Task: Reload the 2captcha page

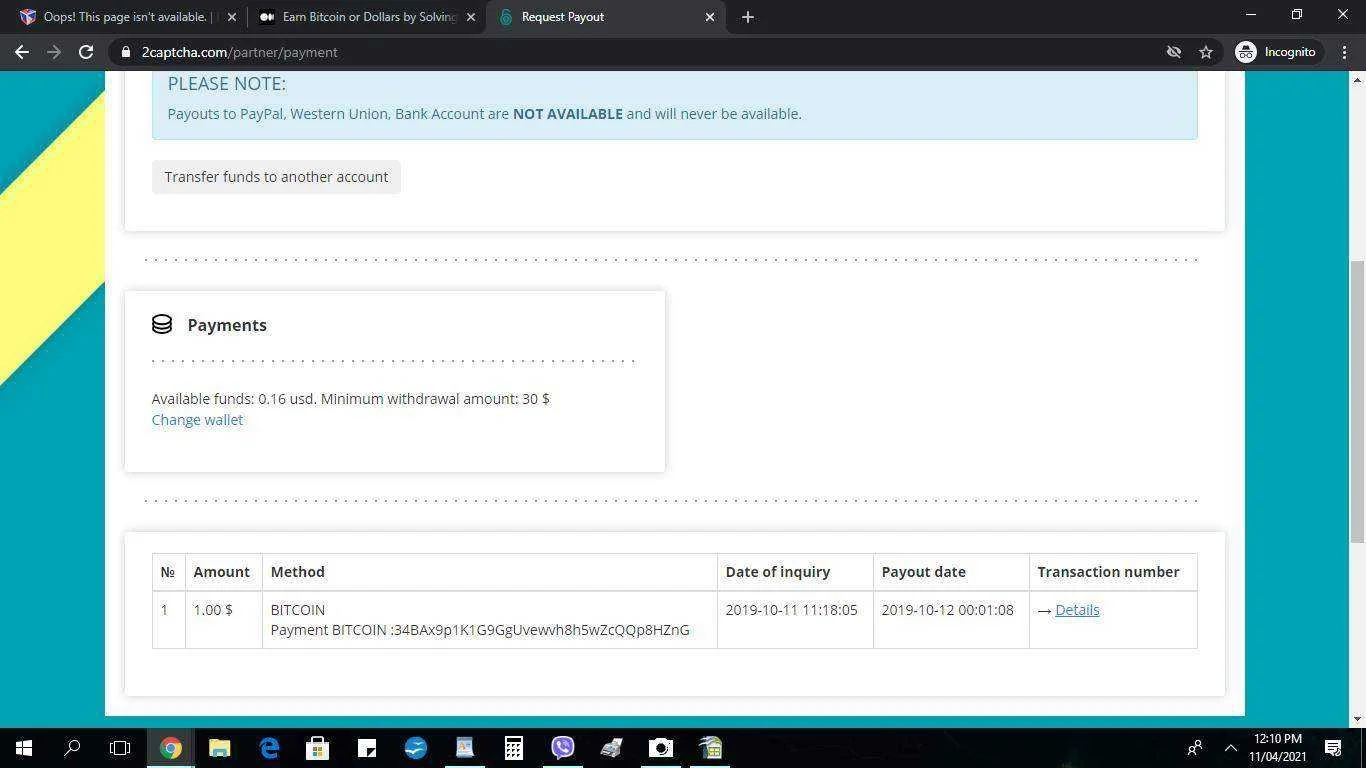Action: coord(86,52)
